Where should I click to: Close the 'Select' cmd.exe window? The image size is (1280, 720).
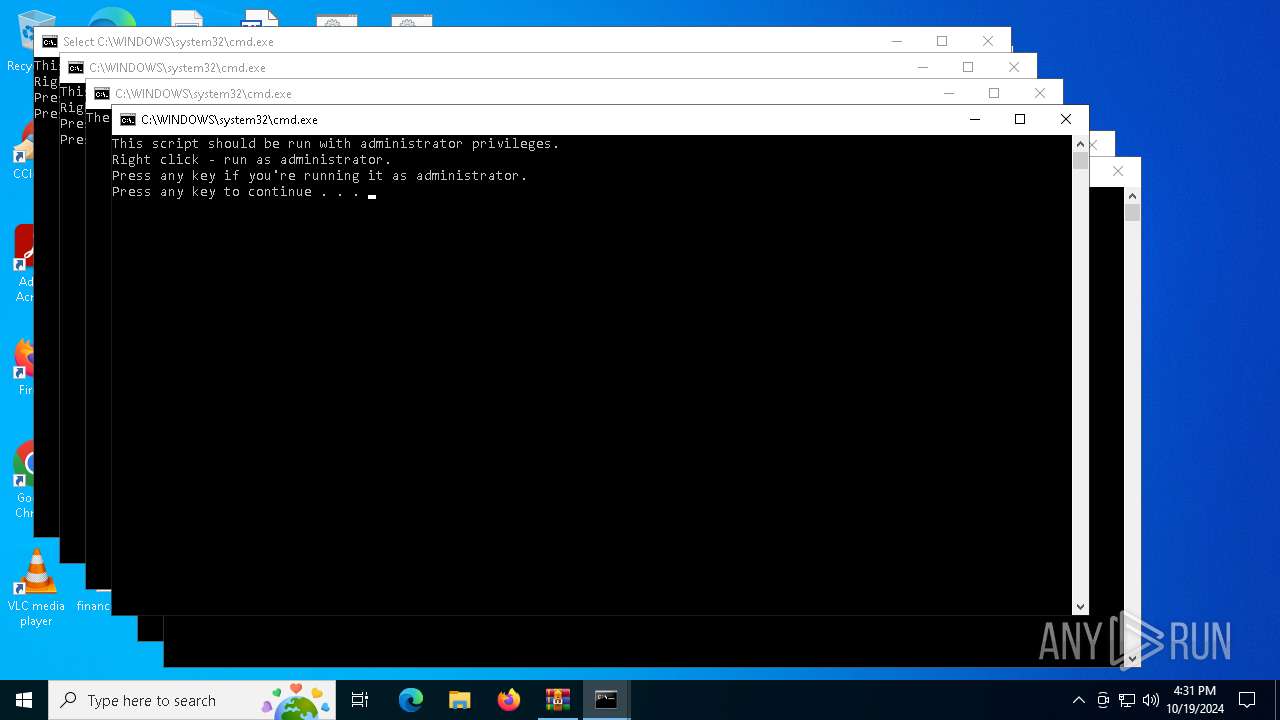coord(988,41)
